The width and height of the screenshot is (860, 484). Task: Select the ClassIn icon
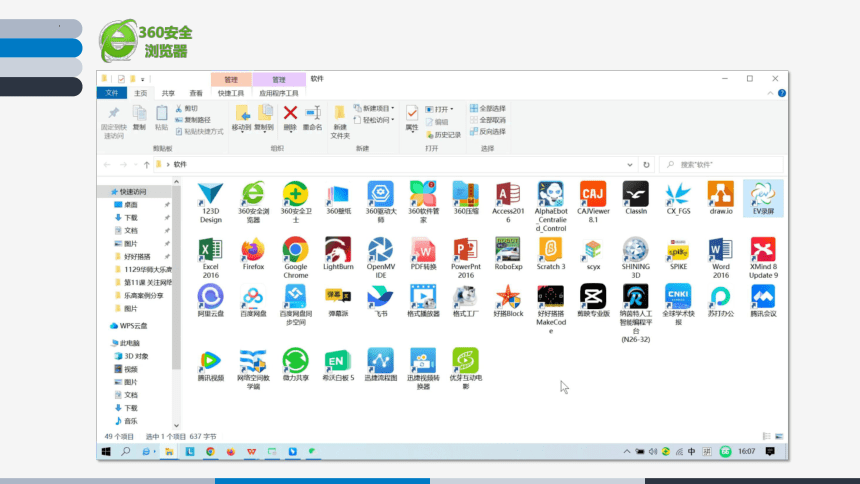tap(636, 198)
